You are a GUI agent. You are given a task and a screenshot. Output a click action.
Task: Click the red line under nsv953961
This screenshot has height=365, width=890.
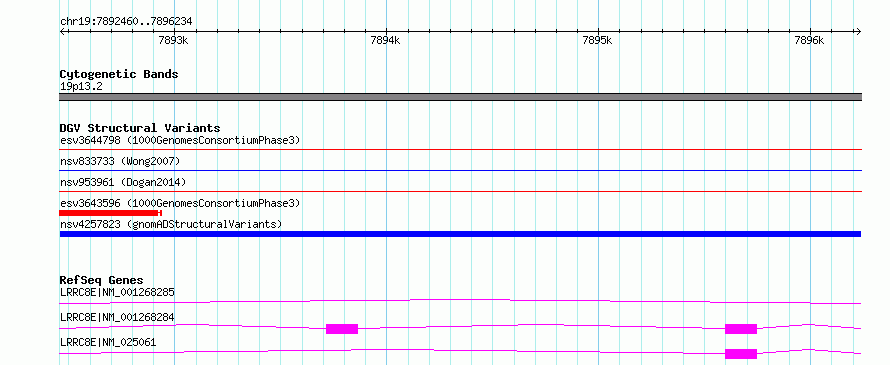click(460, 191)
